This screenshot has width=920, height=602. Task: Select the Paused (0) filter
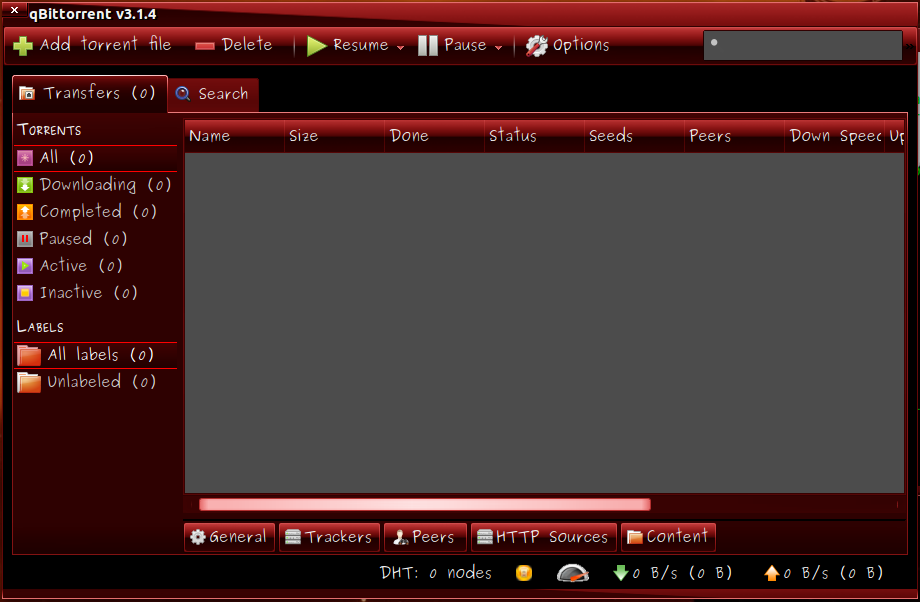95,239
